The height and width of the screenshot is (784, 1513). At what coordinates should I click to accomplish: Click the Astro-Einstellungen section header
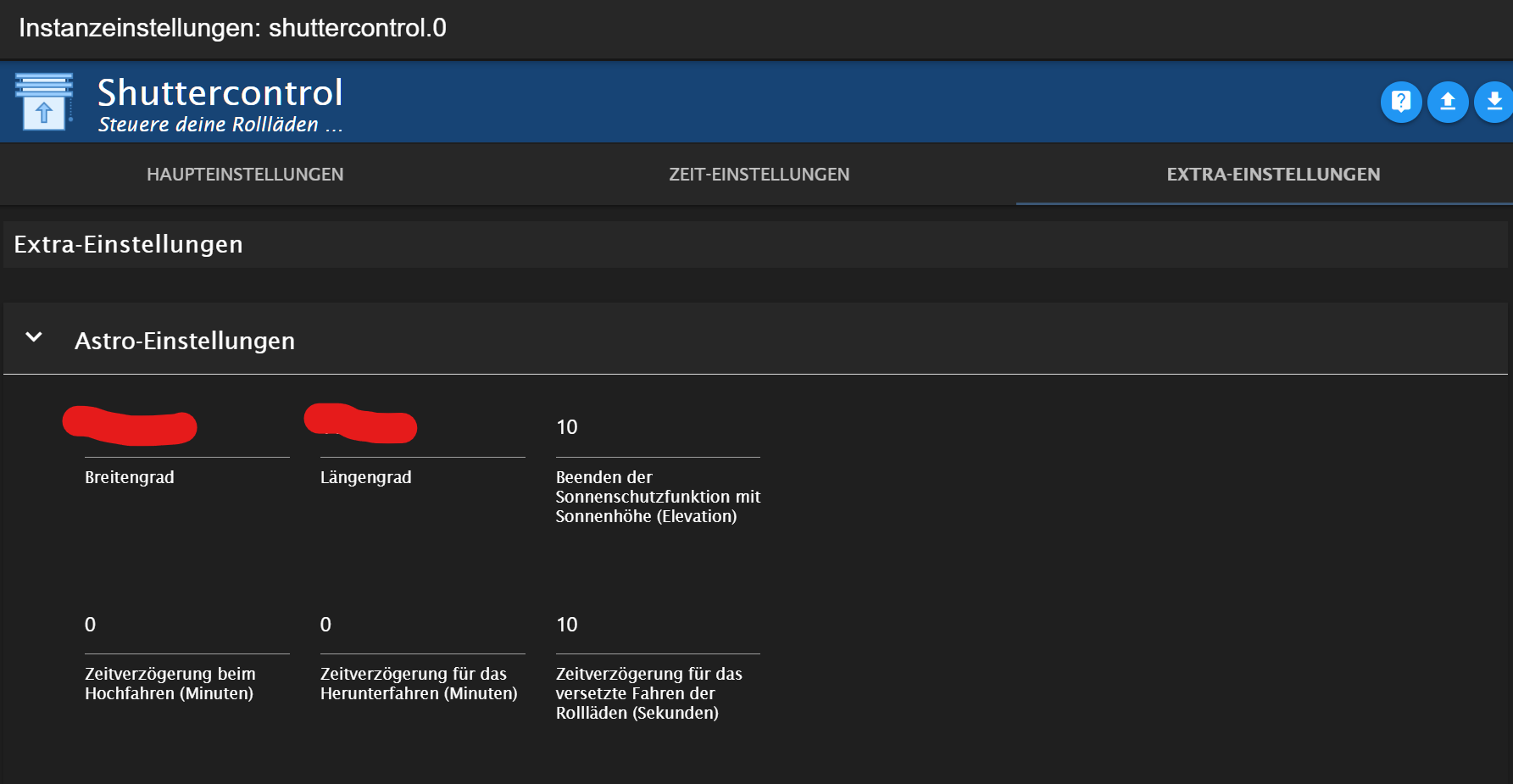click(x=756, y=339)
